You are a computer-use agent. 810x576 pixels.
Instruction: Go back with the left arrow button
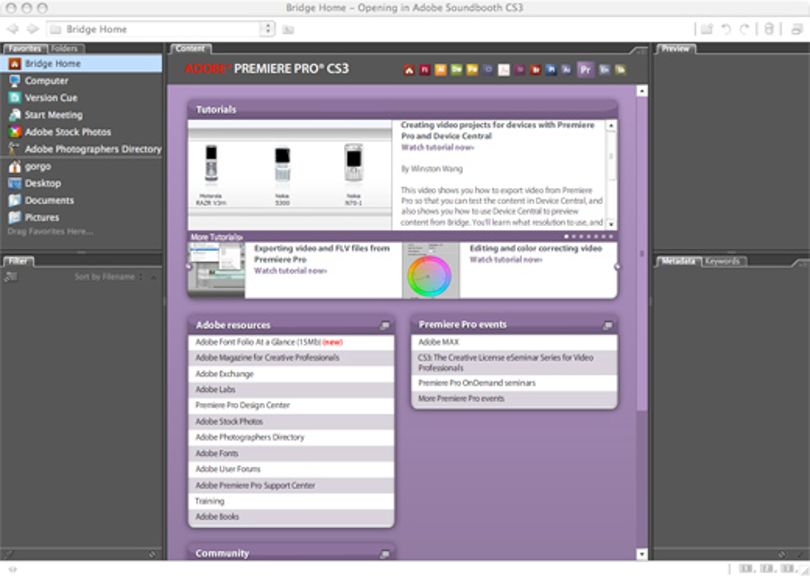13,29
